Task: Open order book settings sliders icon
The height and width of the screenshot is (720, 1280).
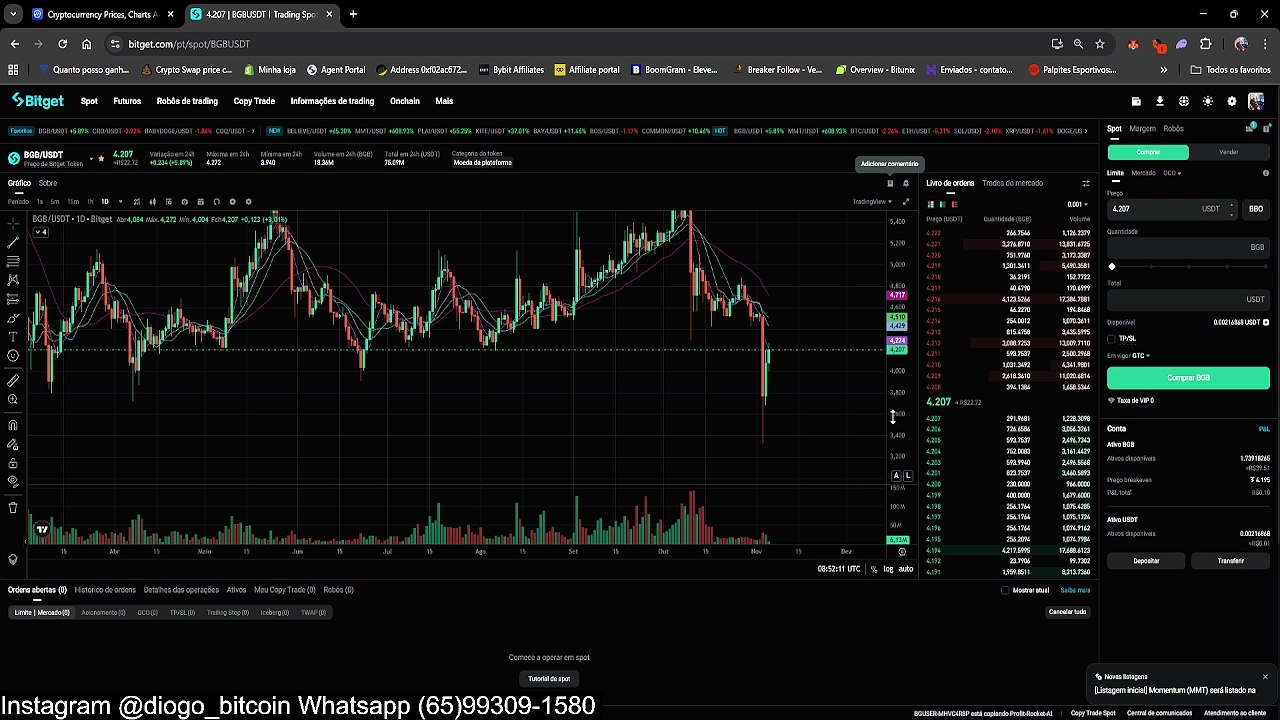Action: click(1086, 183)
